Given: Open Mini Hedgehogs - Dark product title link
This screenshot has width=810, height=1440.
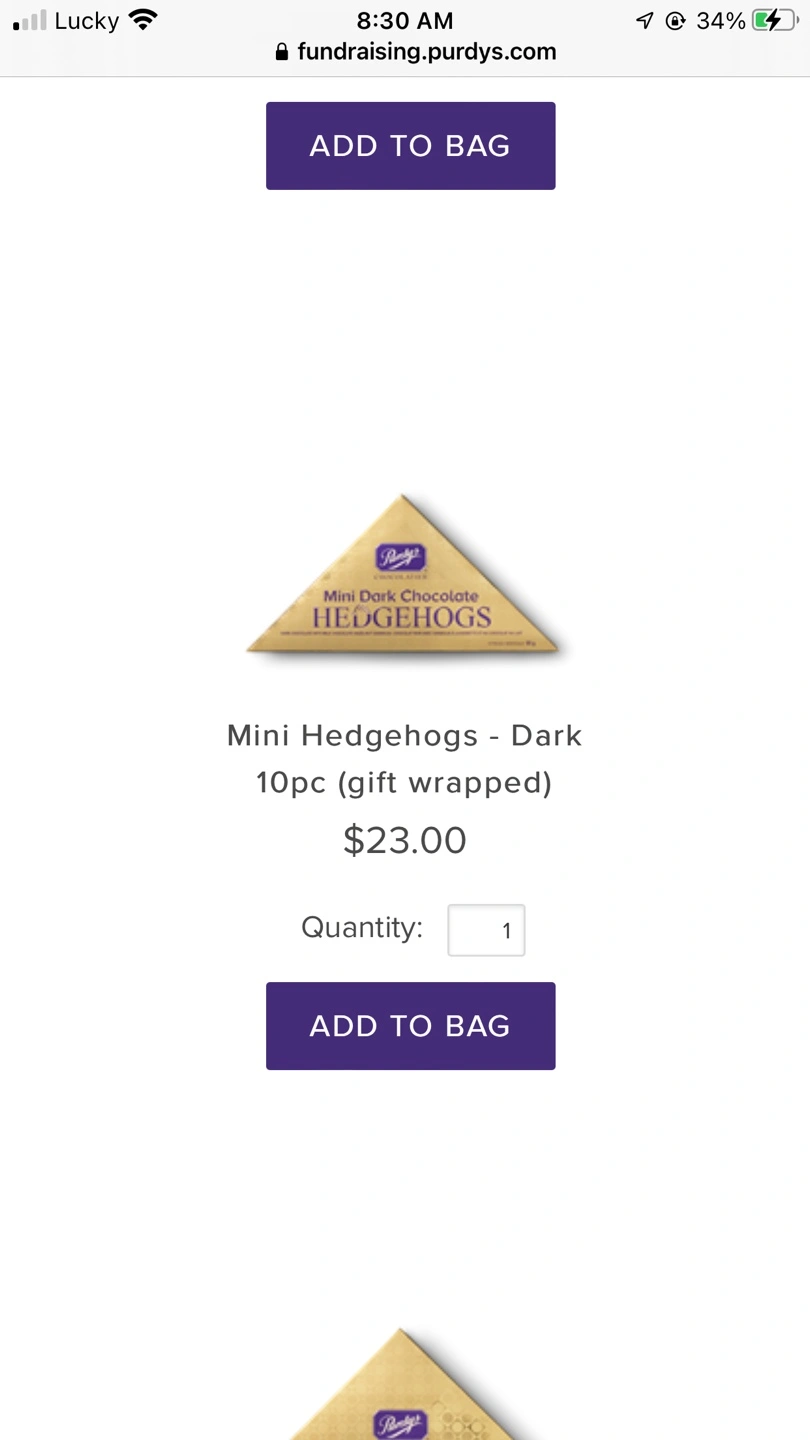Looking at the screenshot, I should [x=405, y=759].
